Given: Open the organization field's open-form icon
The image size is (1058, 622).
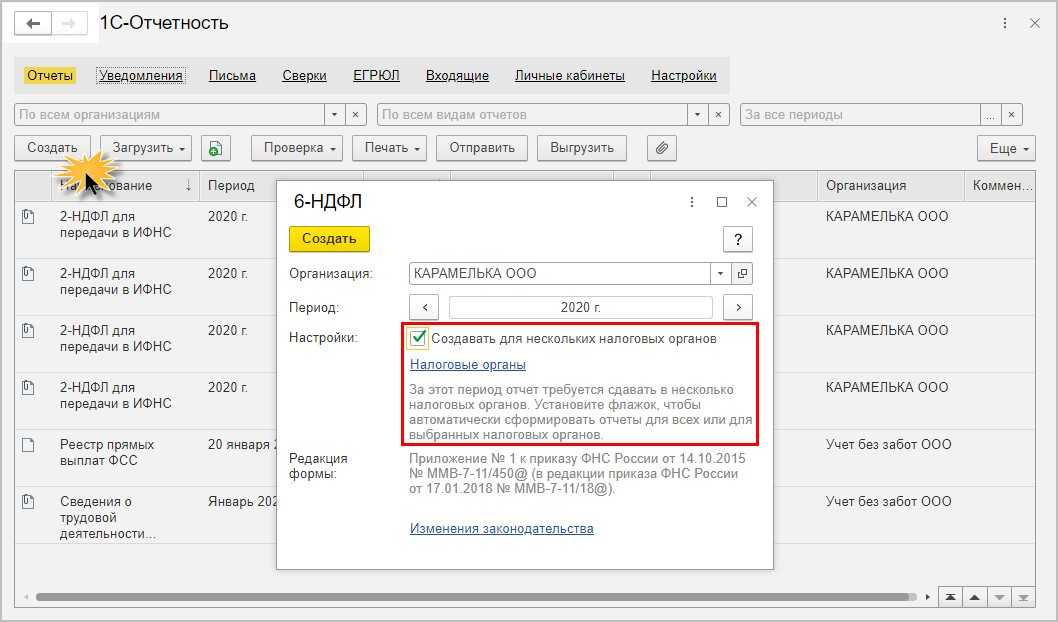Looking at the screenshot, I should pyautogui.click(x=742, y=273).
